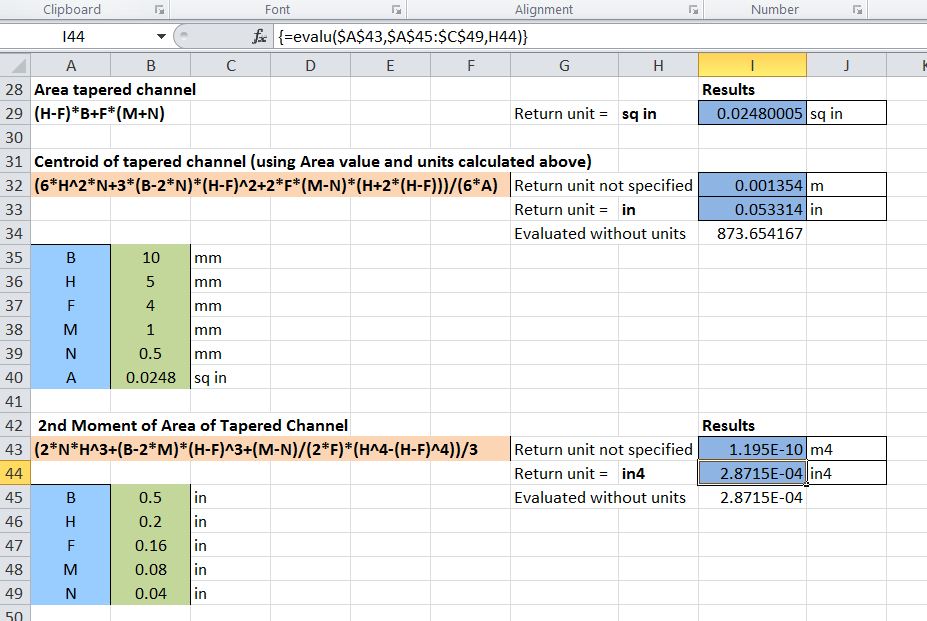Viewport: 927px width, 621px height.
Task: Select column A header
Action: (71, 66)
